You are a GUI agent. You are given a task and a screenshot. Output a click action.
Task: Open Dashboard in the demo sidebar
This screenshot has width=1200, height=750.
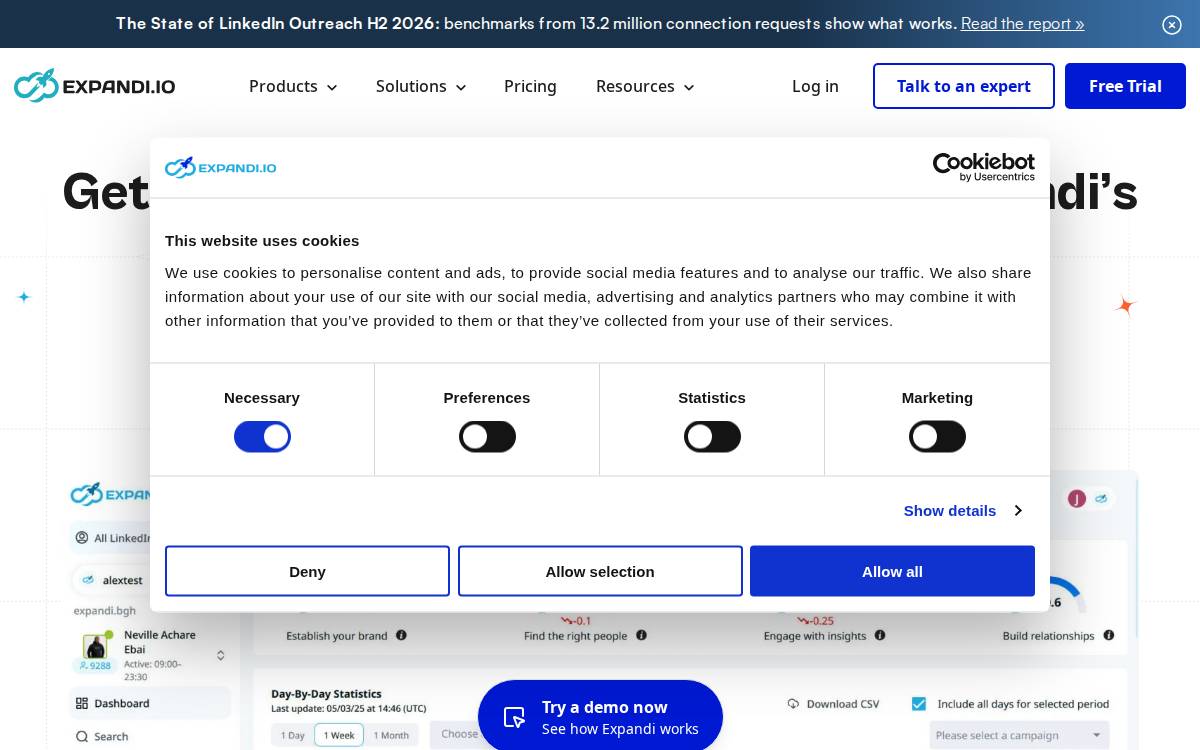(150, 703)
